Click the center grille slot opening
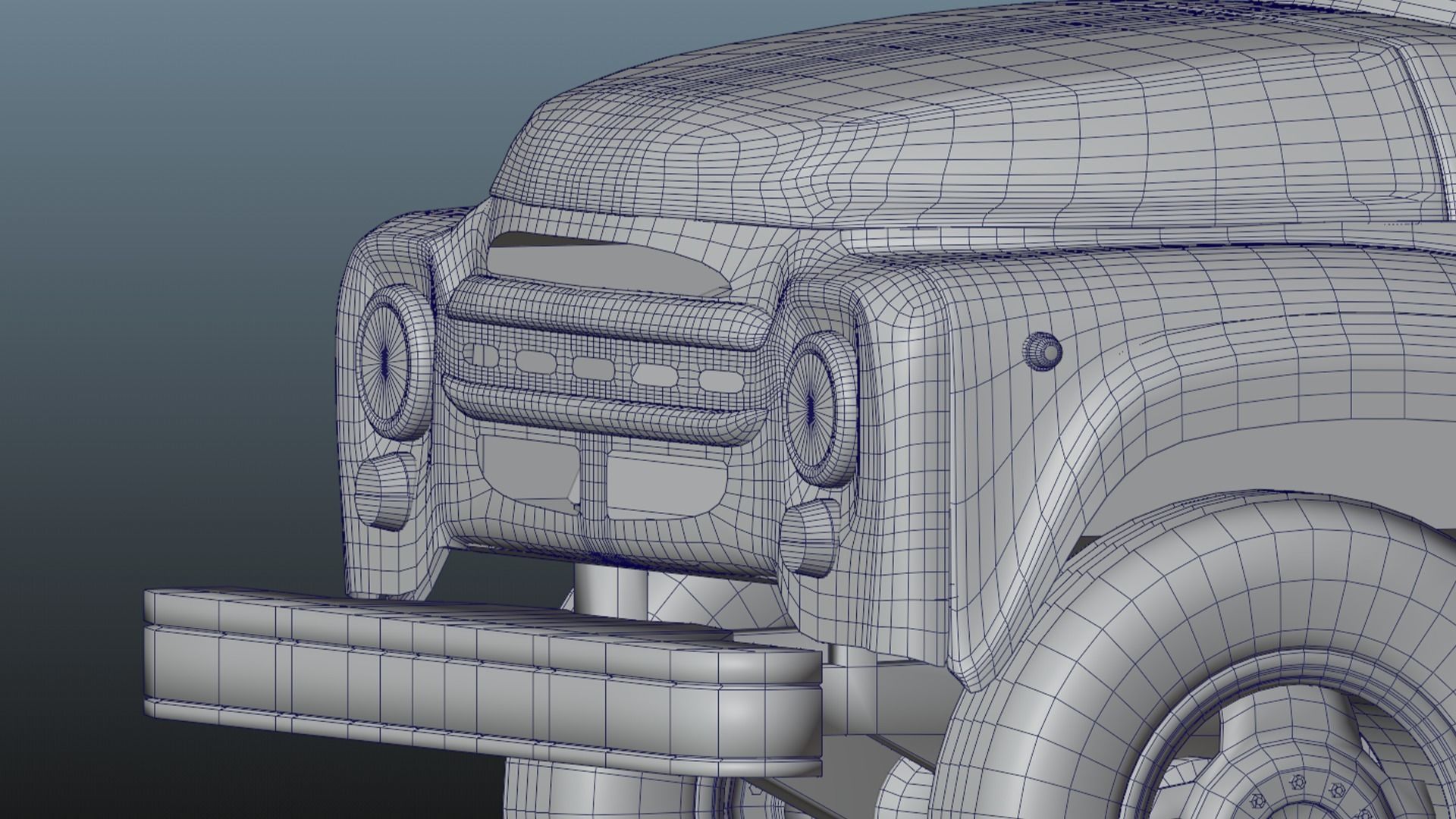Image resolution: width=1456 pixels, height=819 pixels. (593, 368)
